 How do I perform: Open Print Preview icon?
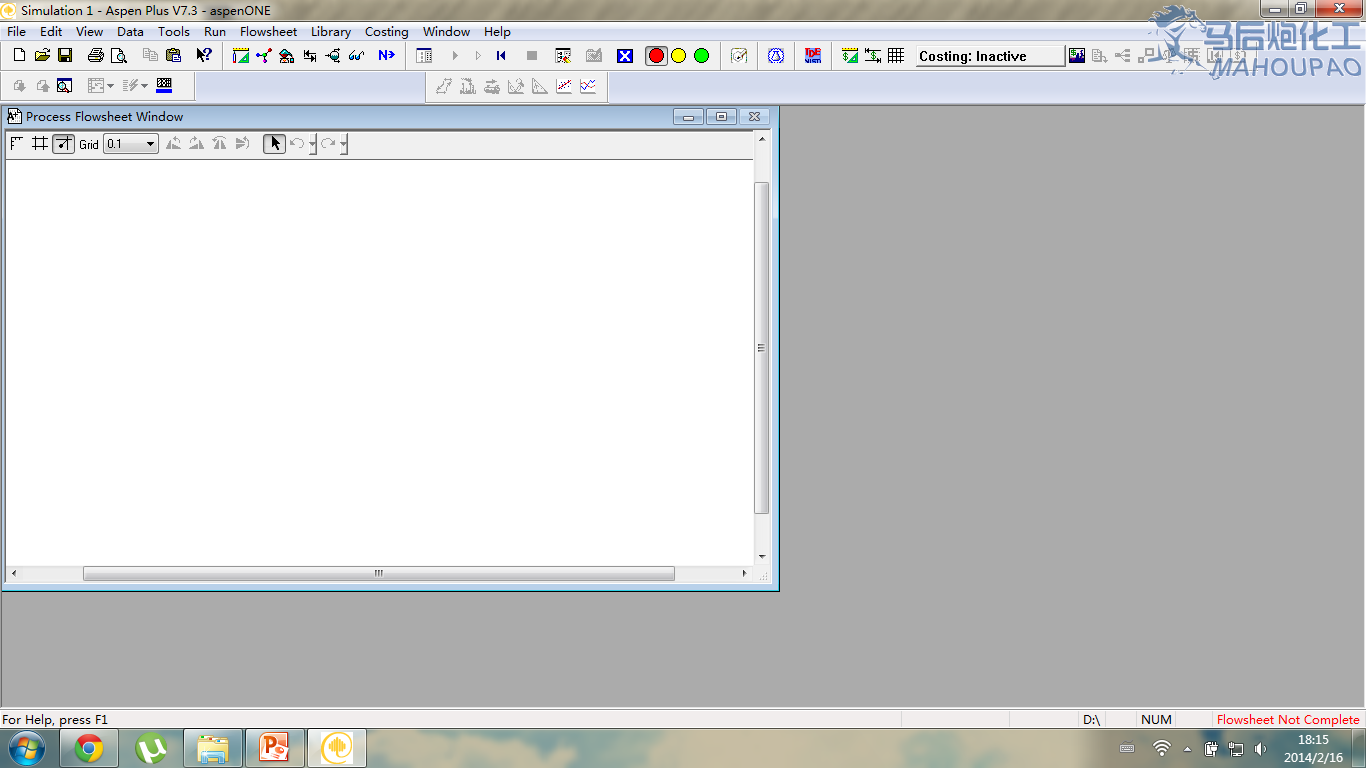[x=118, y=56]
